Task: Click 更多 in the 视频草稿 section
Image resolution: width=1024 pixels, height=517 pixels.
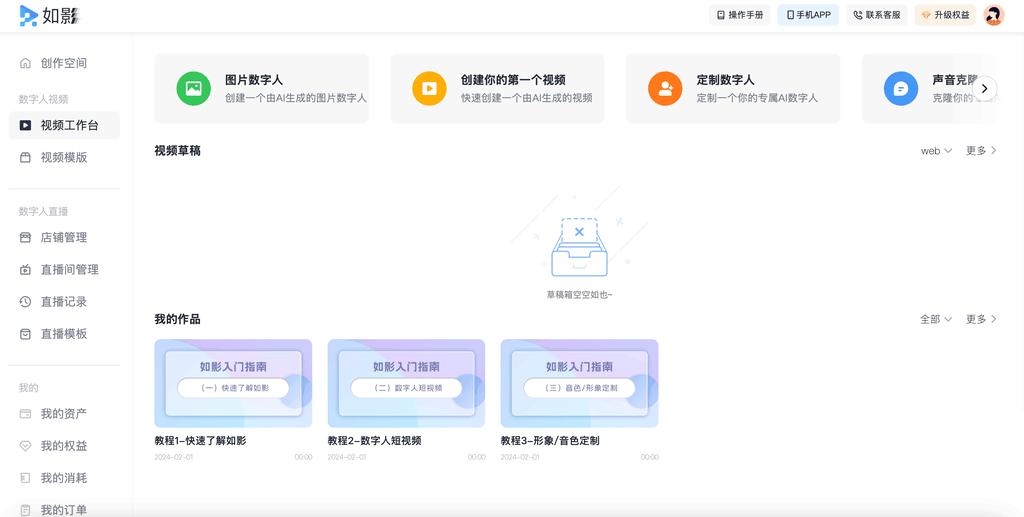Action: (982, 151)
